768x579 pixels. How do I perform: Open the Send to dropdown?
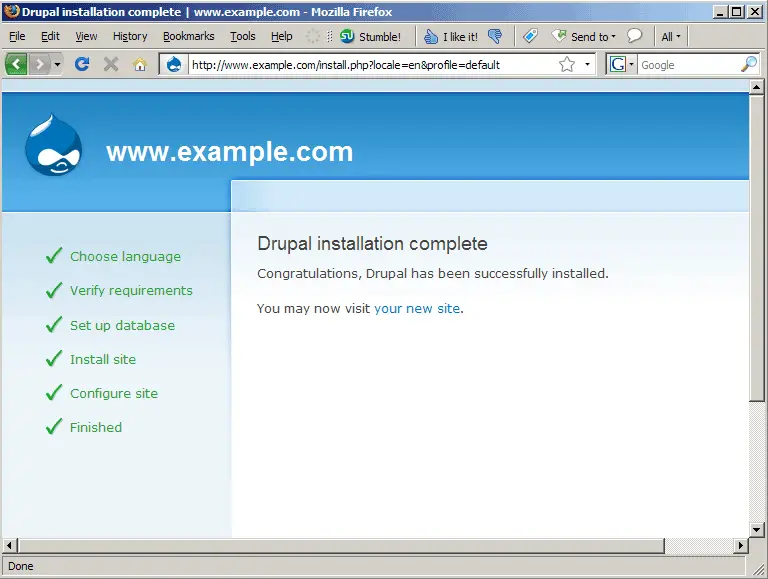point(584,37)
